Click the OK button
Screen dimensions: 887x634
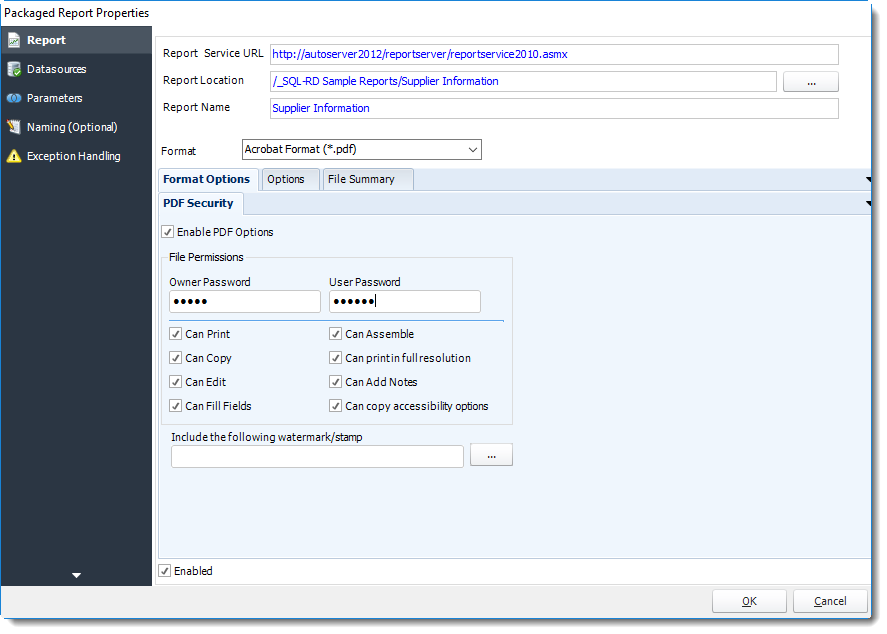(749, 601)
